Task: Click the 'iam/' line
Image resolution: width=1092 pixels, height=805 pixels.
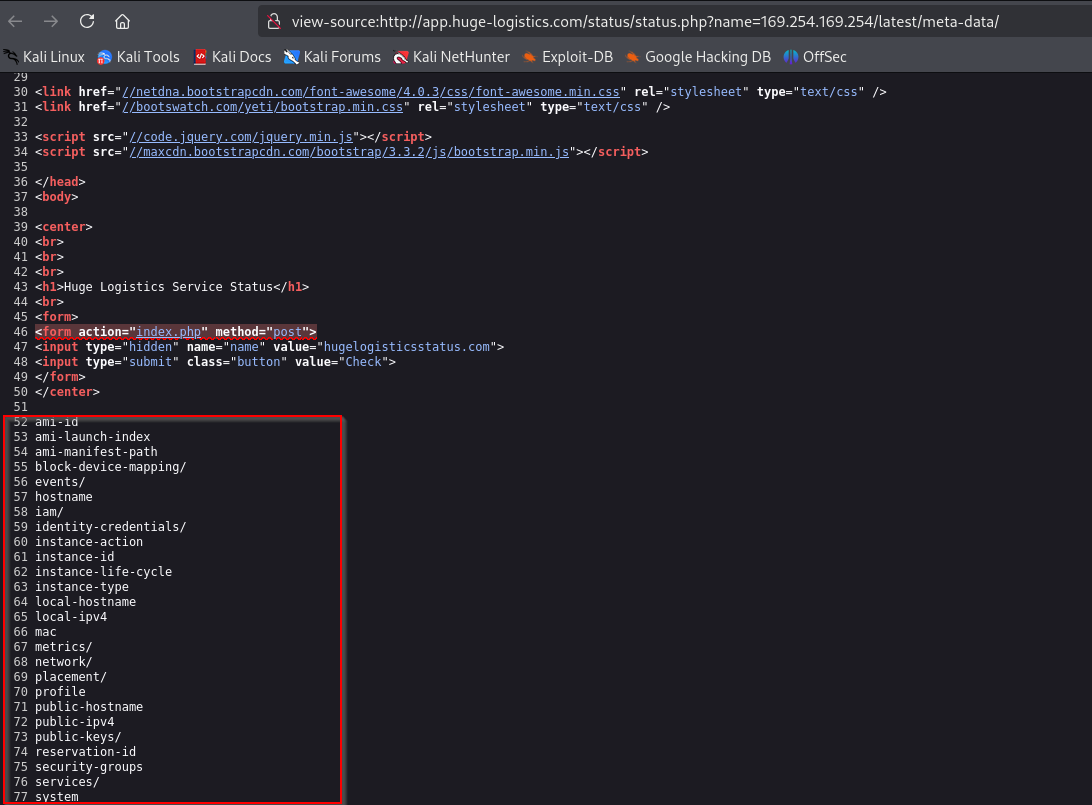Action: (x=49, y=512)
